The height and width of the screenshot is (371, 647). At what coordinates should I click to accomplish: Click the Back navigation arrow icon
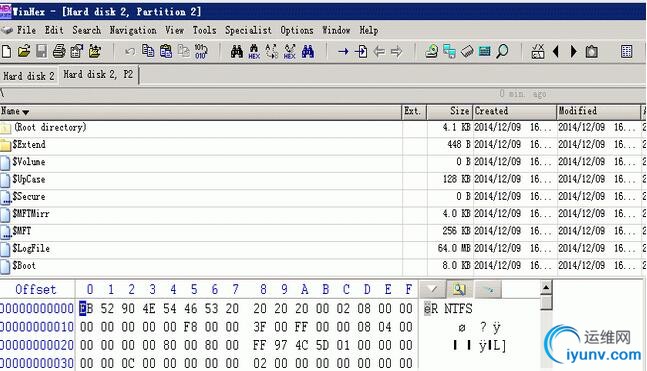[379, 52]
